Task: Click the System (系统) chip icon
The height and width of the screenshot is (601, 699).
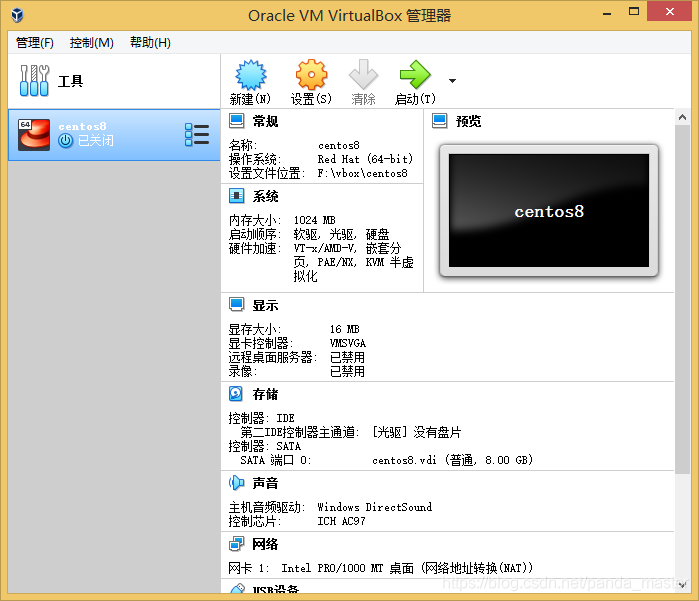Action: 236,196
